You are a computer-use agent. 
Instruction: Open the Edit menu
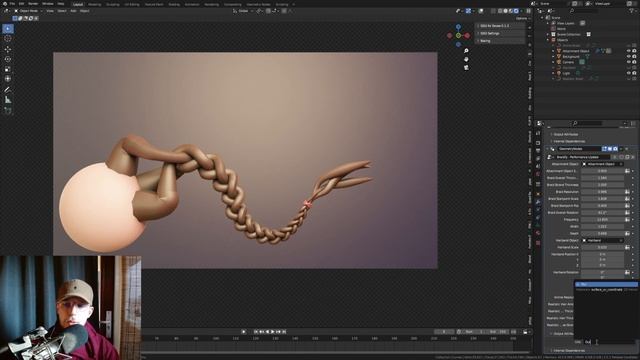click(21, 4)
